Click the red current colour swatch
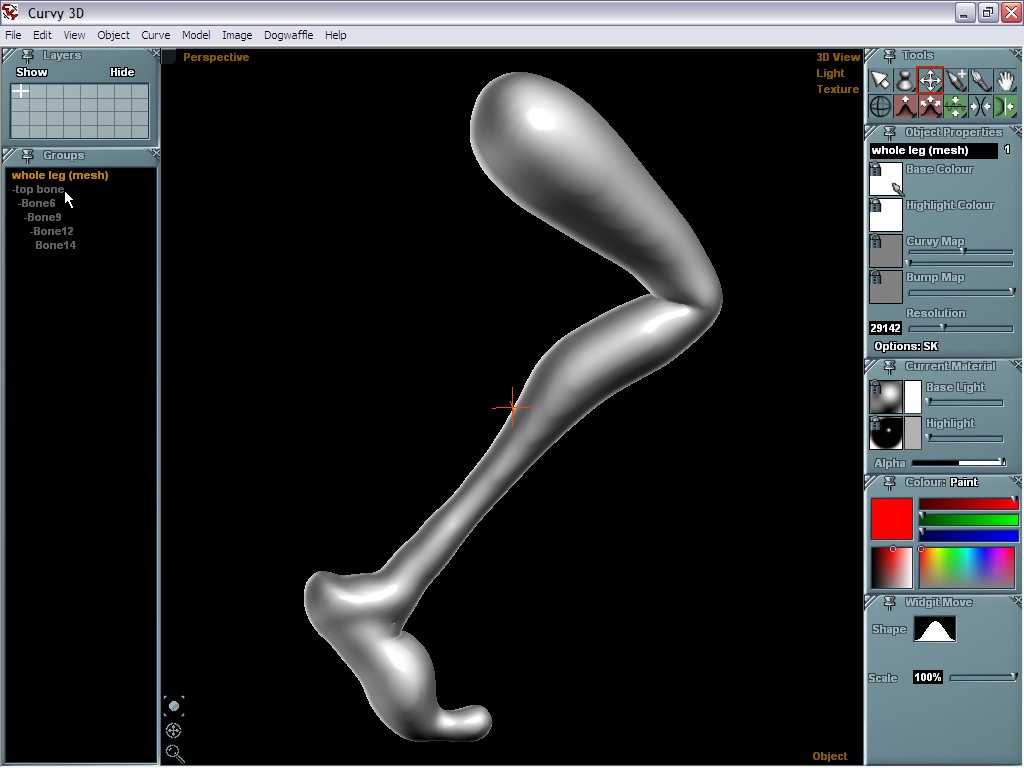The width and height of the screenshot is (1024, 768). coord(891,519)
